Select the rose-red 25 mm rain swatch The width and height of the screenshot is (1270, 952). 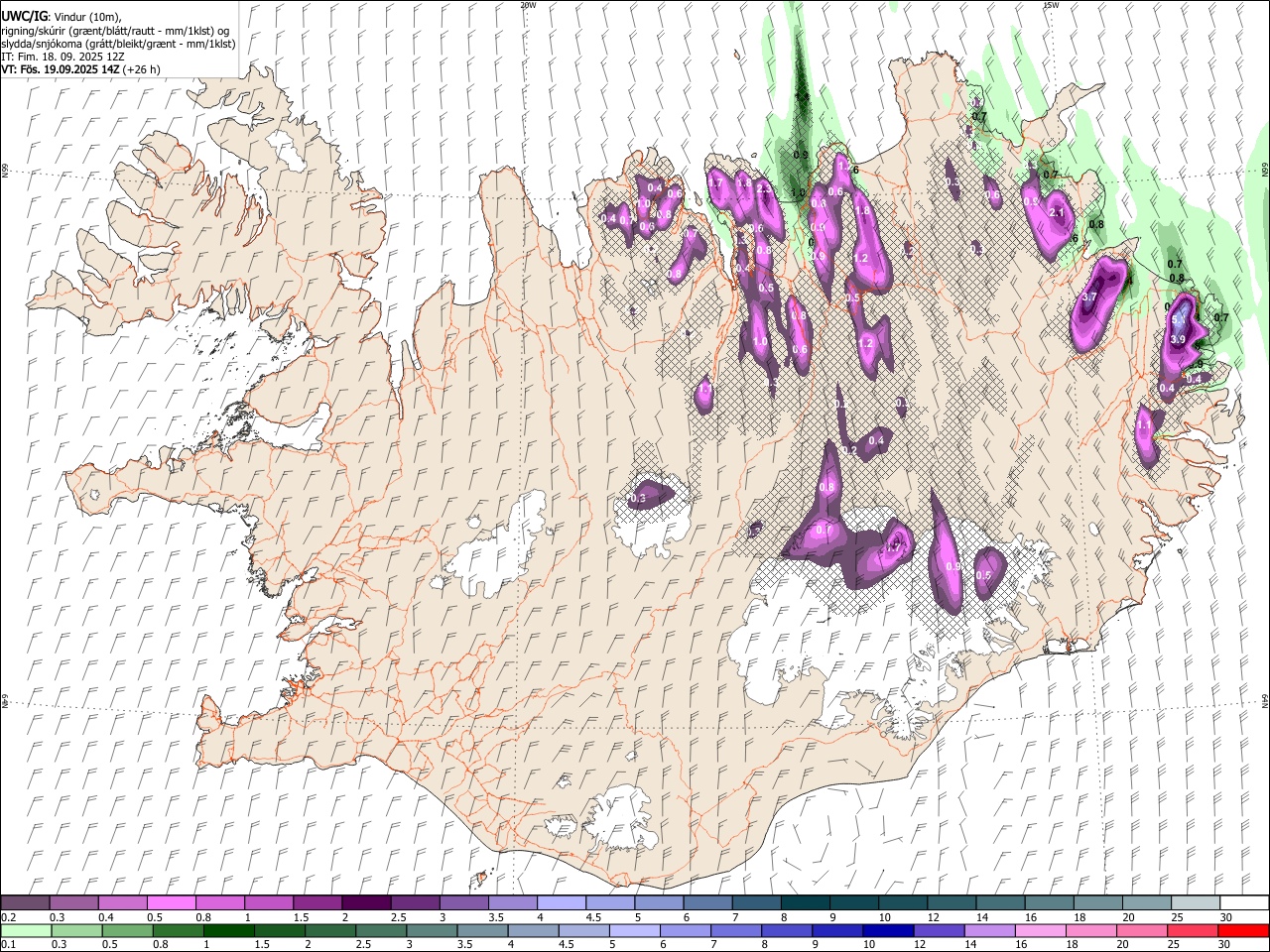tap(1194, 930)
